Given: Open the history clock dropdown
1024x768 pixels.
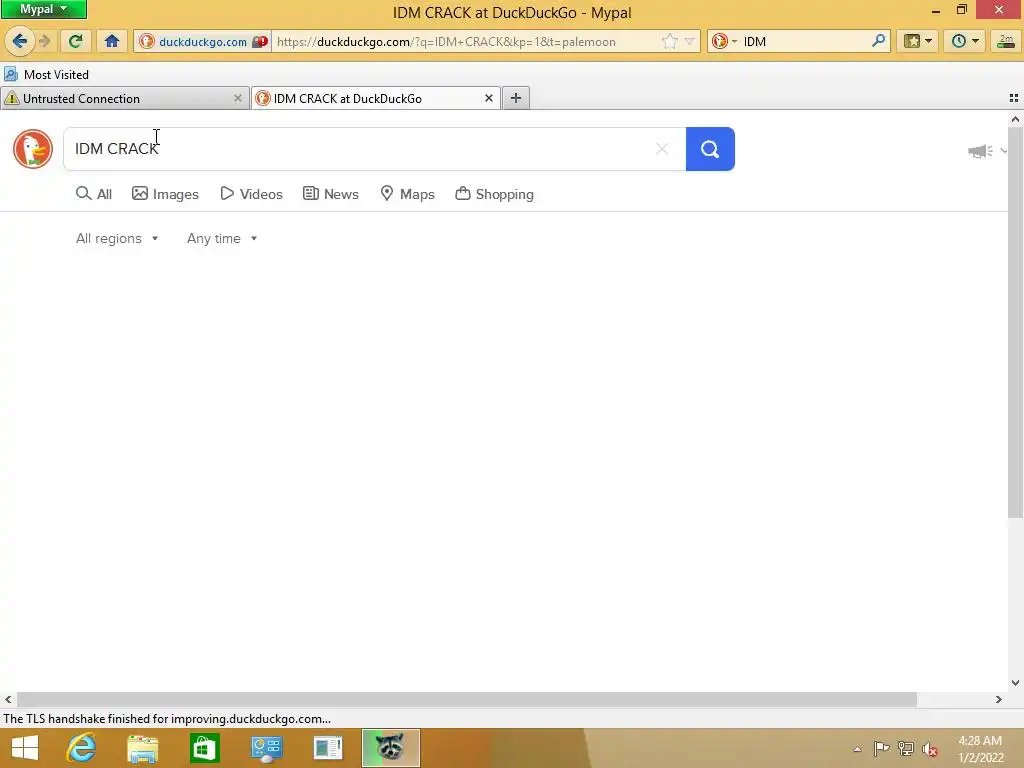Looking at the screenshot, I should pos(965,41).
